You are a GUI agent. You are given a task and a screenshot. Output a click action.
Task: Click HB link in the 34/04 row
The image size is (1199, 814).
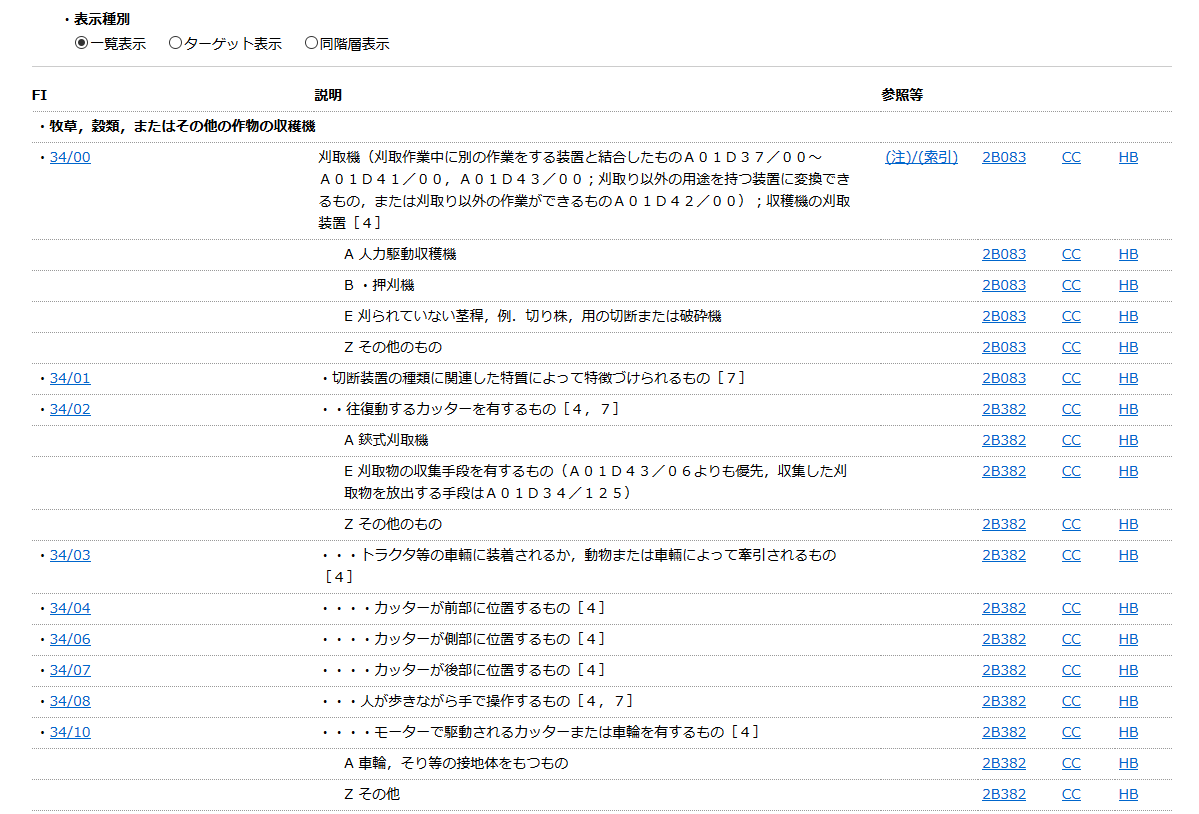(1128, 608)
